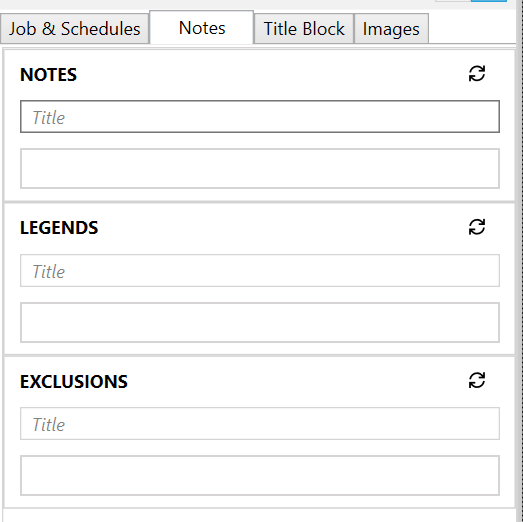Click the NOTES section heading

point(48,74)
